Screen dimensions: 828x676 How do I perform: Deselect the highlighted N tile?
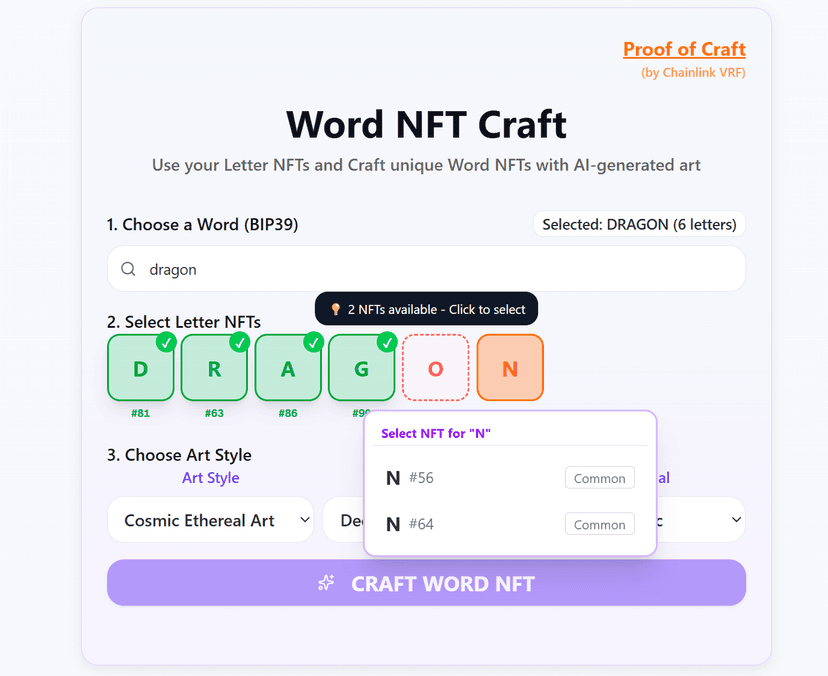pyautogui.click(x=510, y=368)
